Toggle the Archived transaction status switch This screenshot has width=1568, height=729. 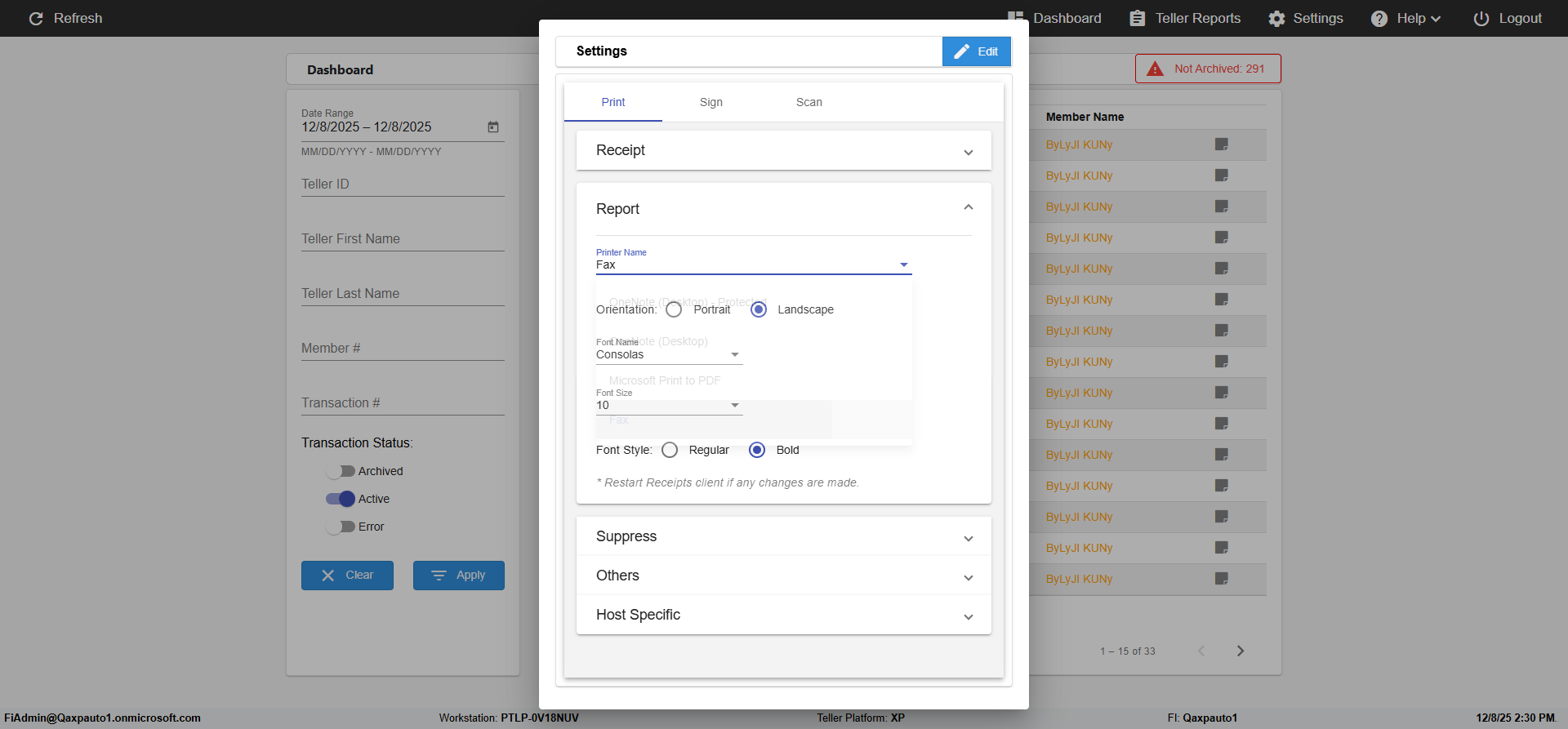tap(341, 471)
